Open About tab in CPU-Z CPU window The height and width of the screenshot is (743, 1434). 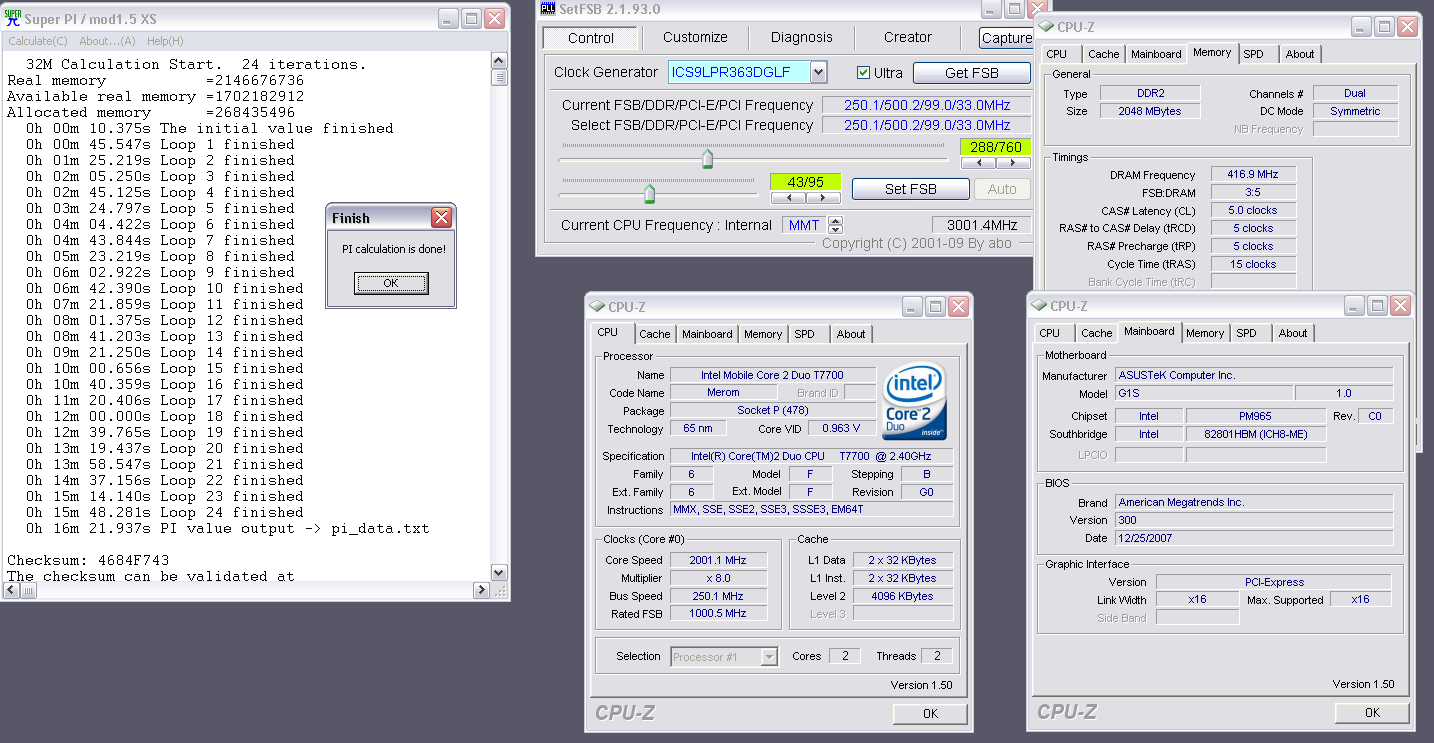pos(851,334)
